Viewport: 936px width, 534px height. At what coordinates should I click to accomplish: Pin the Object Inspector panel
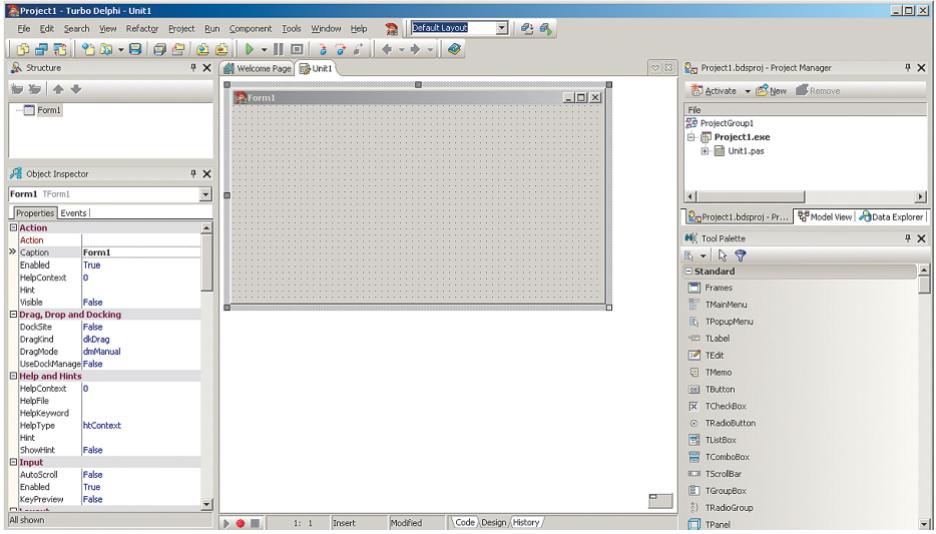tap(193, 174)
